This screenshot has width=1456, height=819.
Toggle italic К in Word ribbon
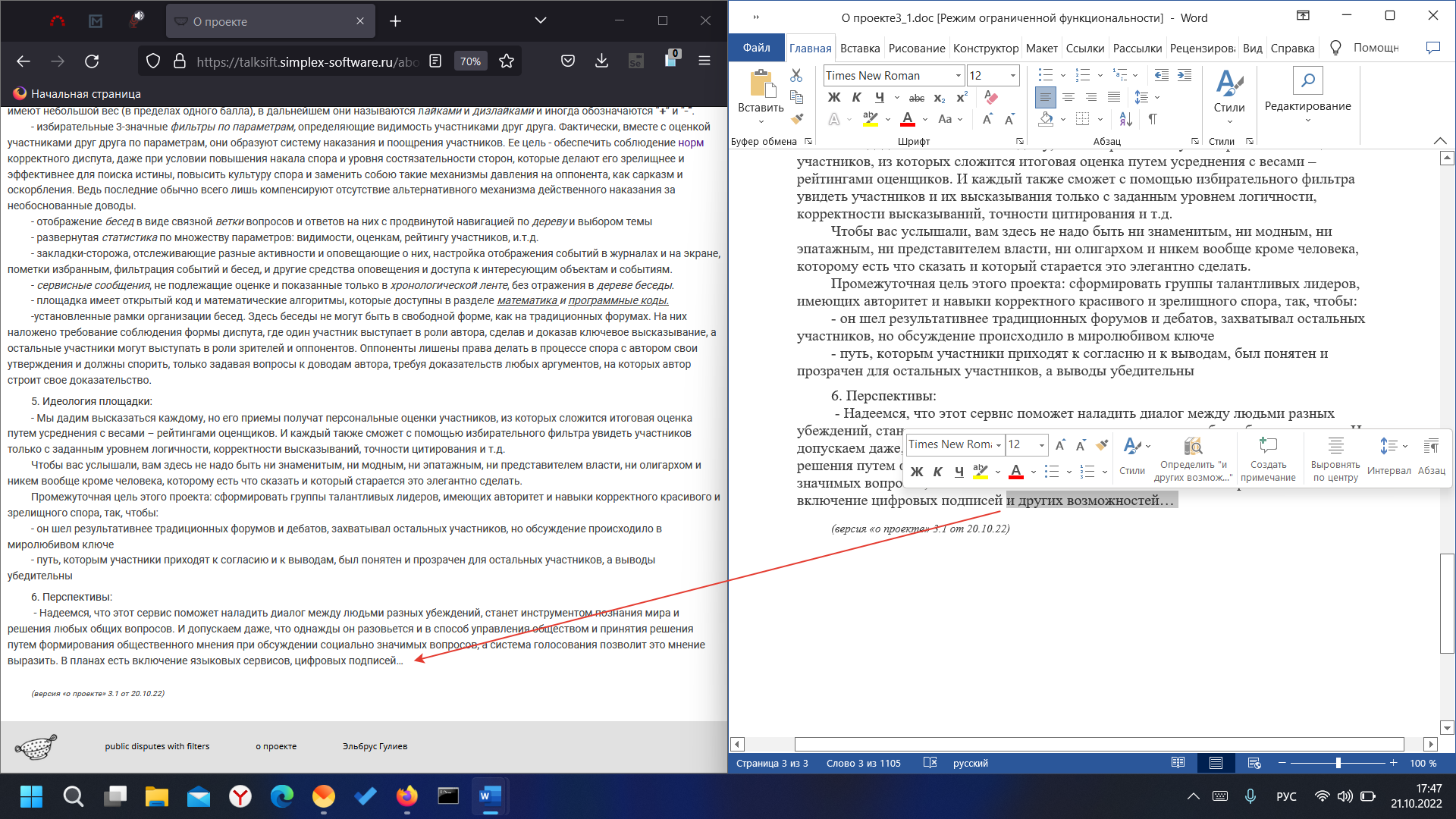[x=856, y=97]
